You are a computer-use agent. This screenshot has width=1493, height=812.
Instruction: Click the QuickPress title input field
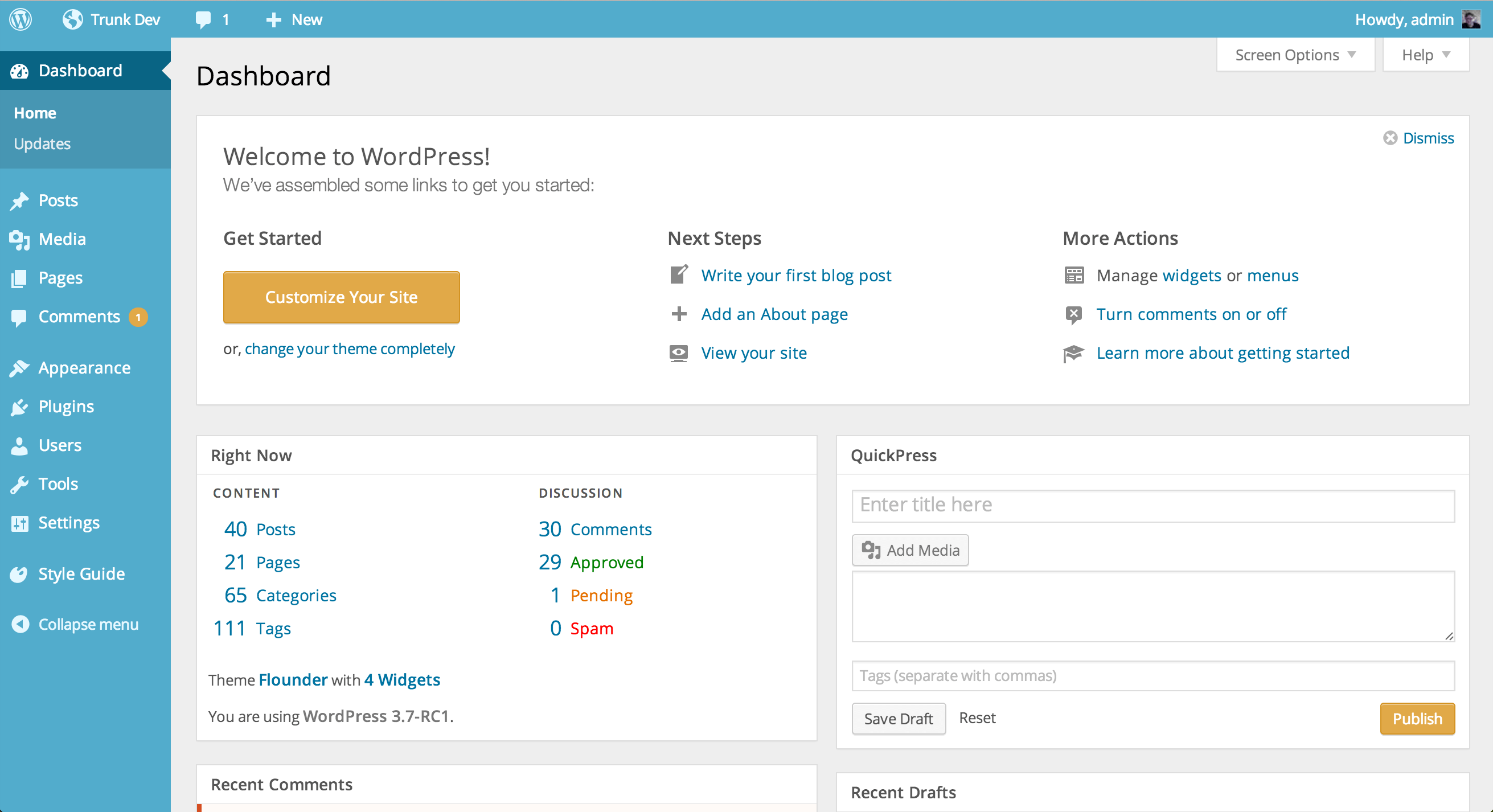tap(1152, 505)
